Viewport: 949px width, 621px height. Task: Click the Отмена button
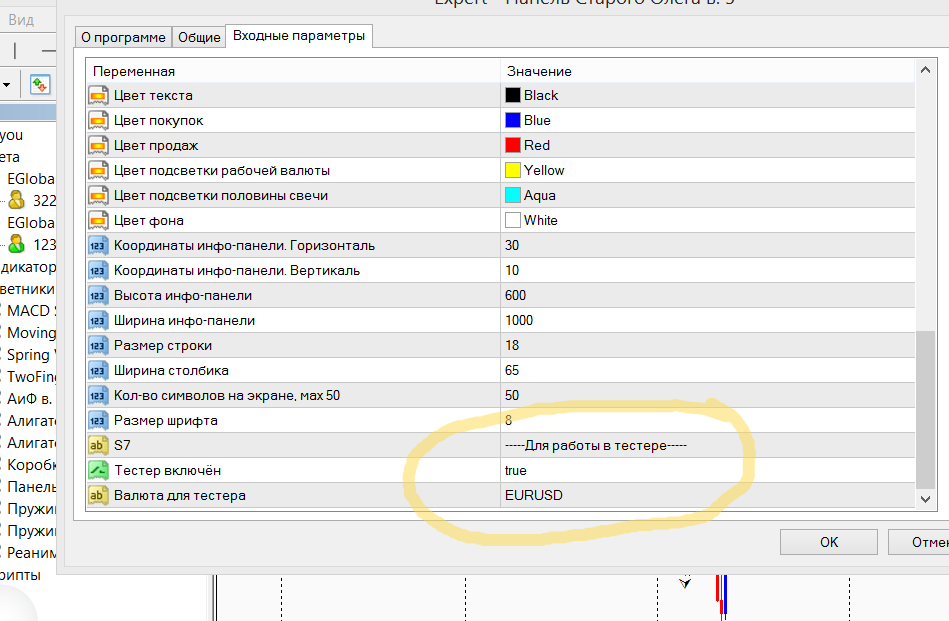click(x=918, y=542)
